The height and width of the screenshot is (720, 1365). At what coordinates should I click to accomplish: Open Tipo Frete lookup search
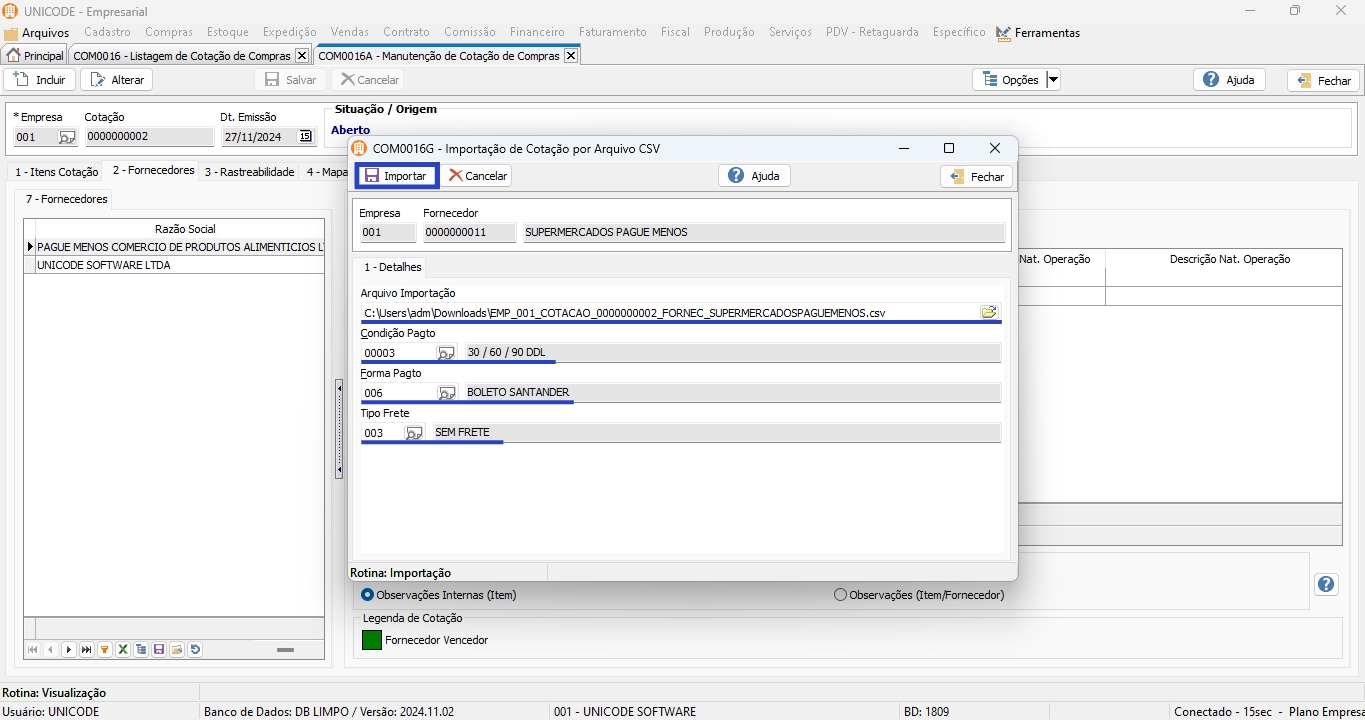tap(413, 433)
